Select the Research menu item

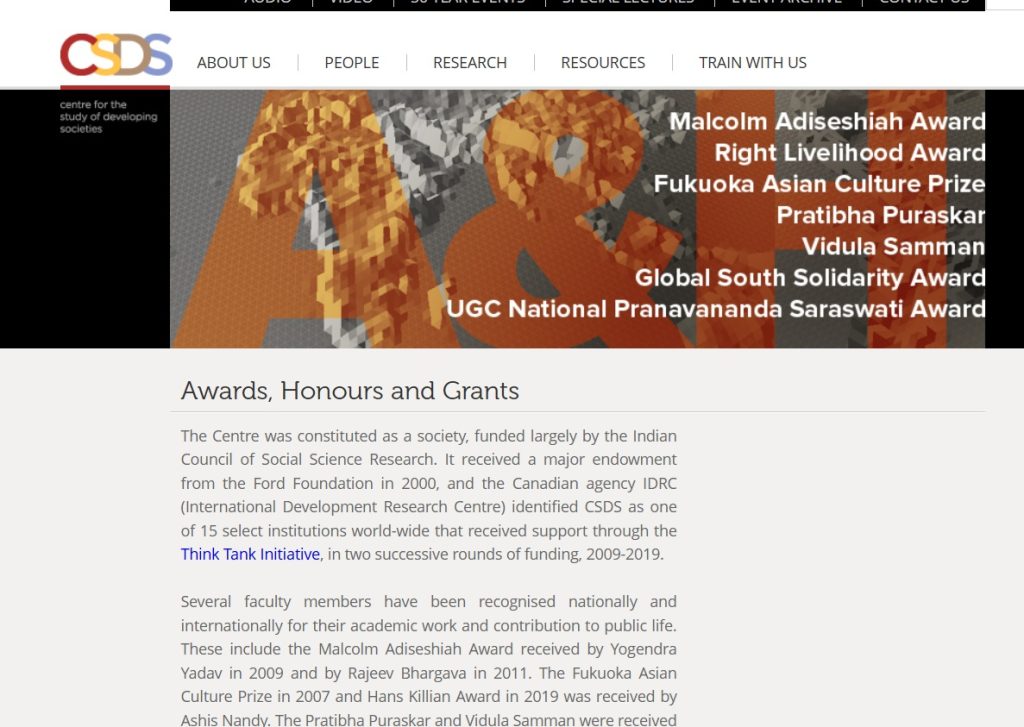(469, 62)
